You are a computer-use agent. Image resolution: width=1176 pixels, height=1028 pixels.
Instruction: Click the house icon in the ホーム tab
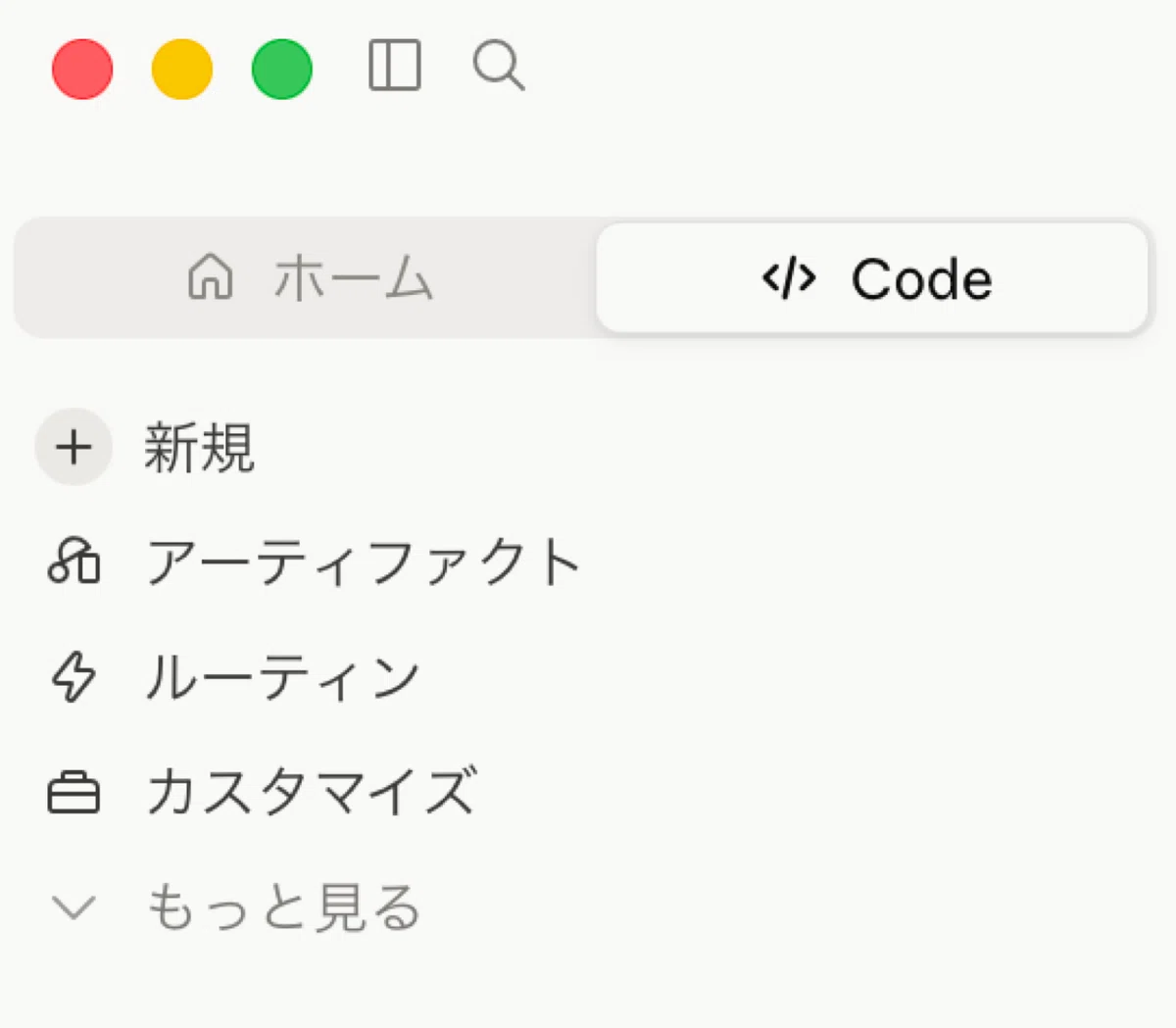(x=211, y=277)
